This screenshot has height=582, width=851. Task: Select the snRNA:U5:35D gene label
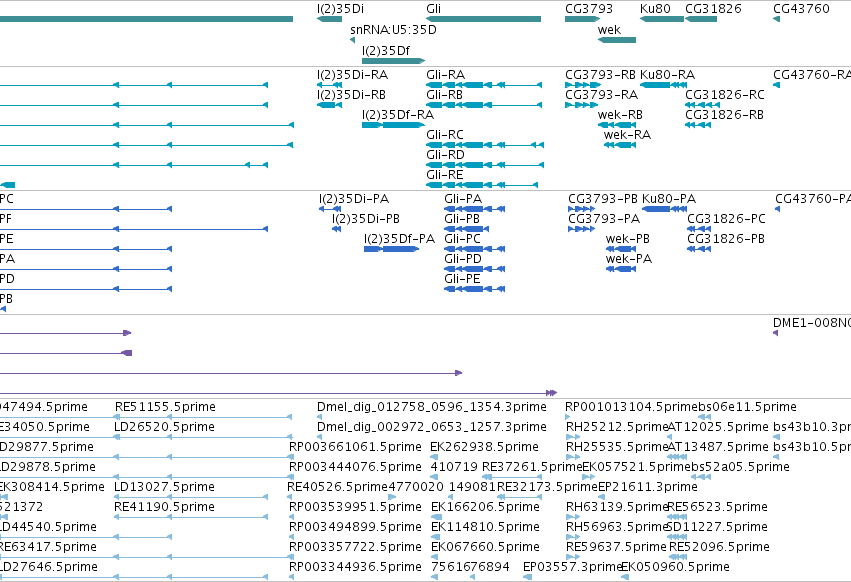click(393, 30)
